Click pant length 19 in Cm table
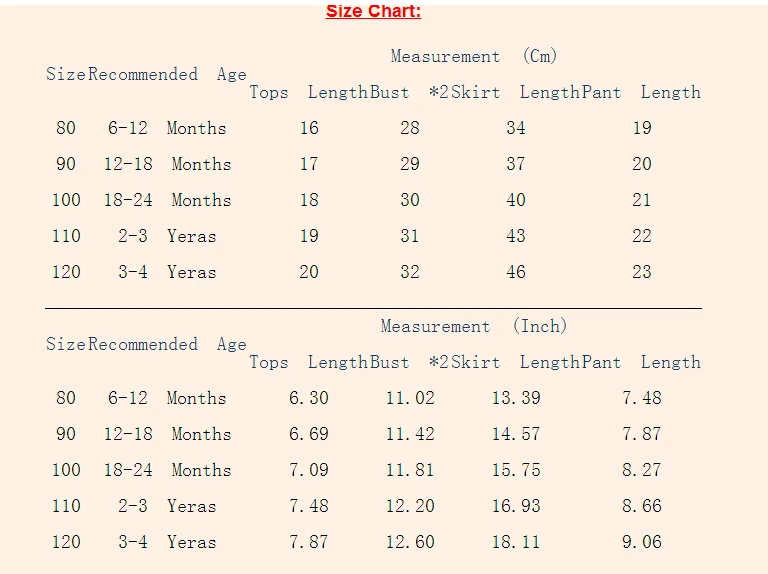 [x=642, y=128]
